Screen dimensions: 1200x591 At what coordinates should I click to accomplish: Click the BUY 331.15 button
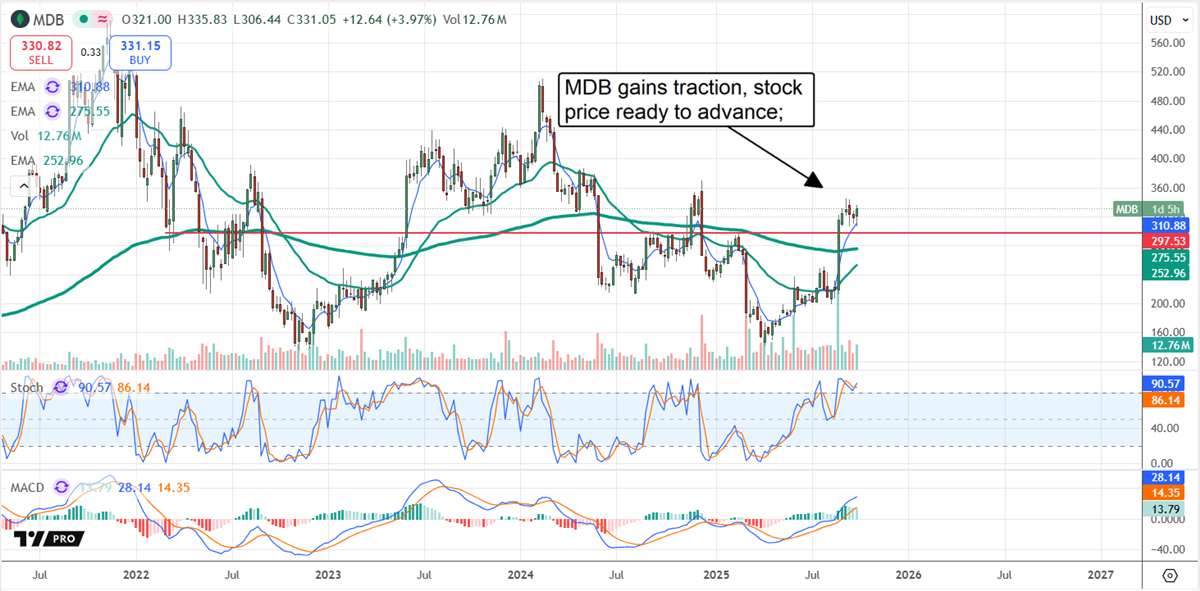140,53
